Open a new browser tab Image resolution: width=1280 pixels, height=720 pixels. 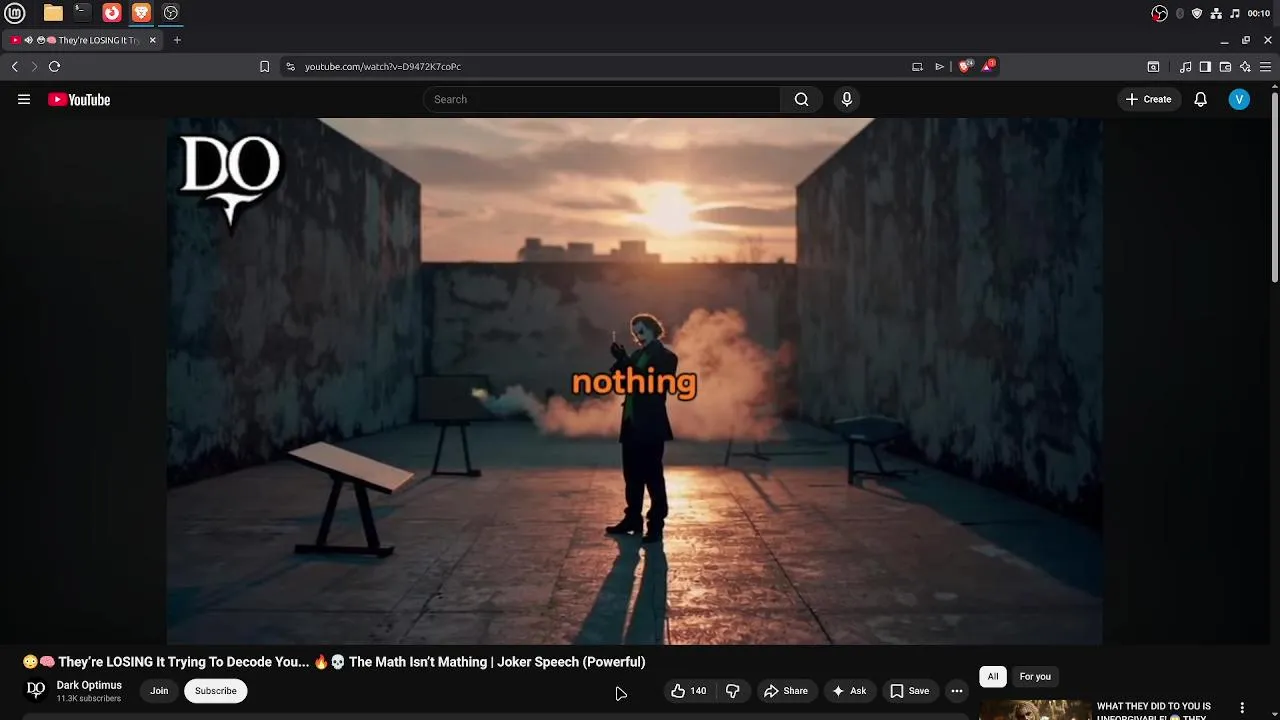[x=177, y=40]
